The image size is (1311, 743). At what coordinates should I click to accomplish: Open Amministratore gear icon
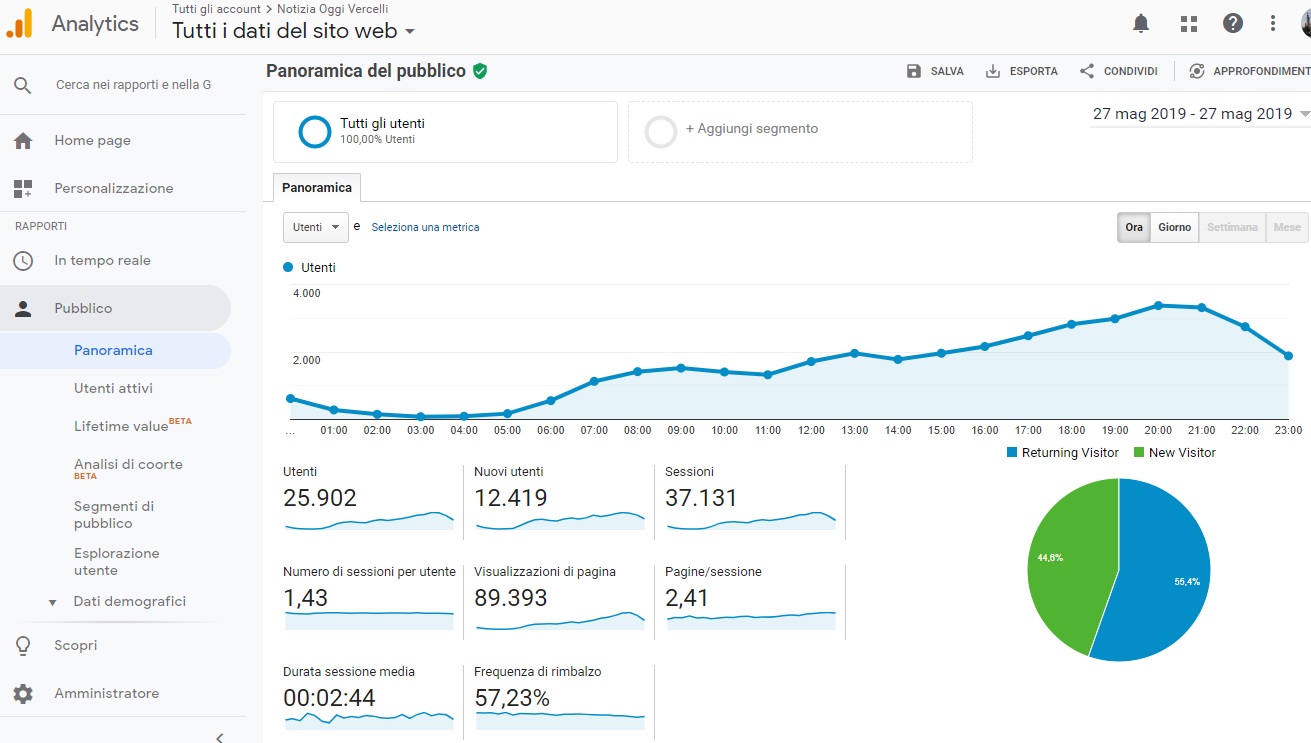[x=23, y=694]
